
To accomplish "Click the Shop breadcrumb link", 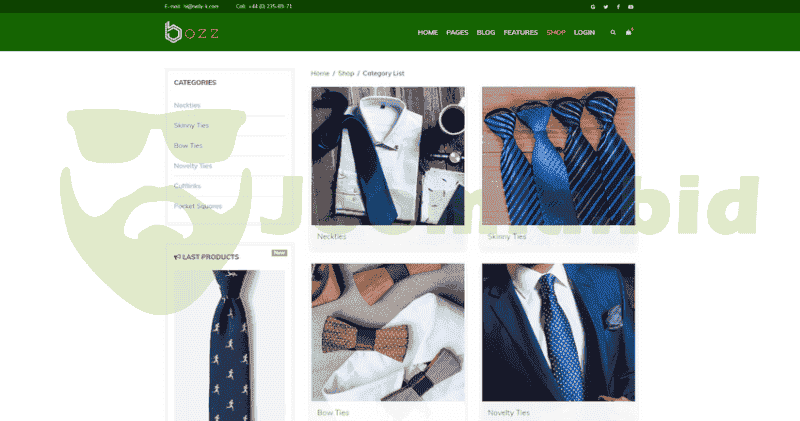I will 346,73.
